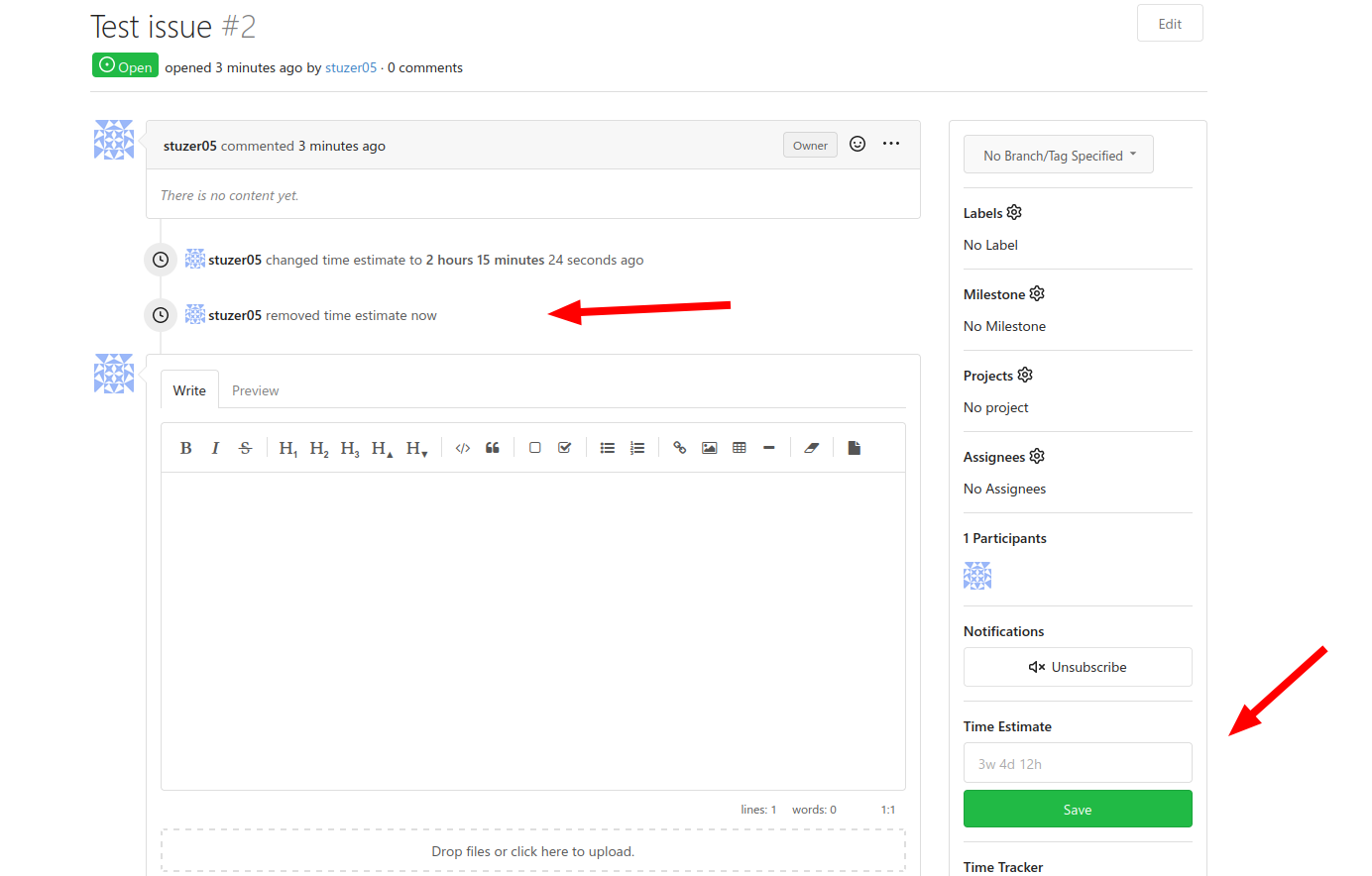Toggle strikethrough formatting icon
Image resolution: width=1372 pixels, height=876 pixels.
tap(245, 448)
